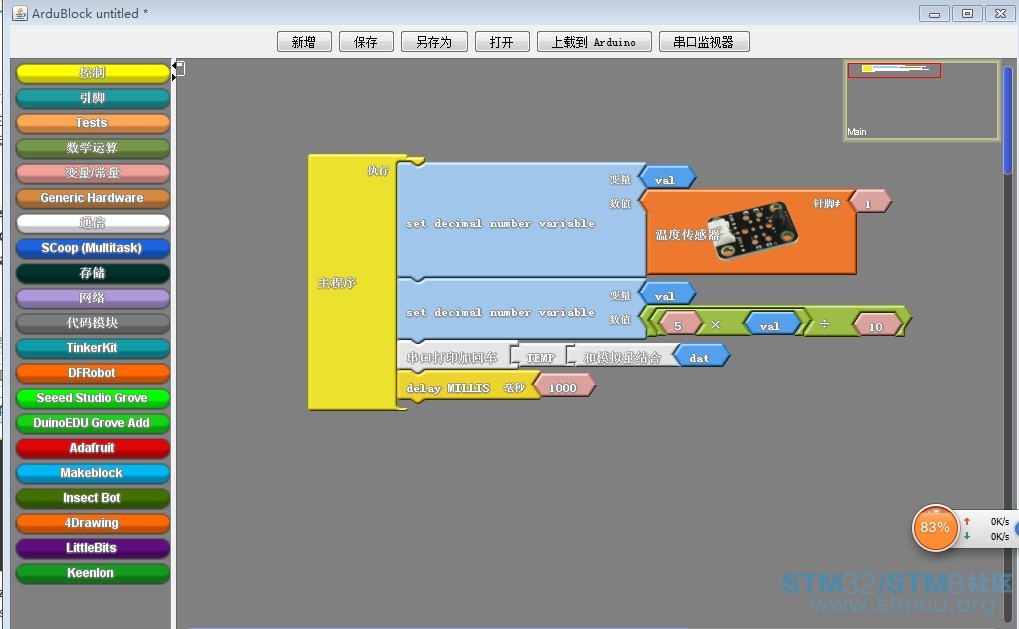The width and height of the screenshot is (1019, 629).
Task: Open the 引脚 block category
Action: [x=92, y=97]
